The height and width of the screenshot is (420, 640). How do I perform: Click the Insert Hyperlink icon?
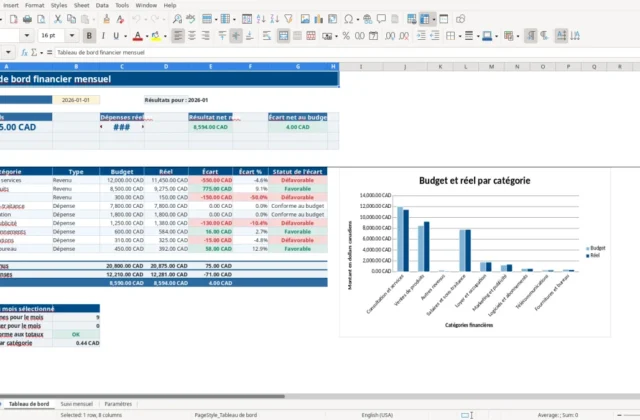pos(367,19)
